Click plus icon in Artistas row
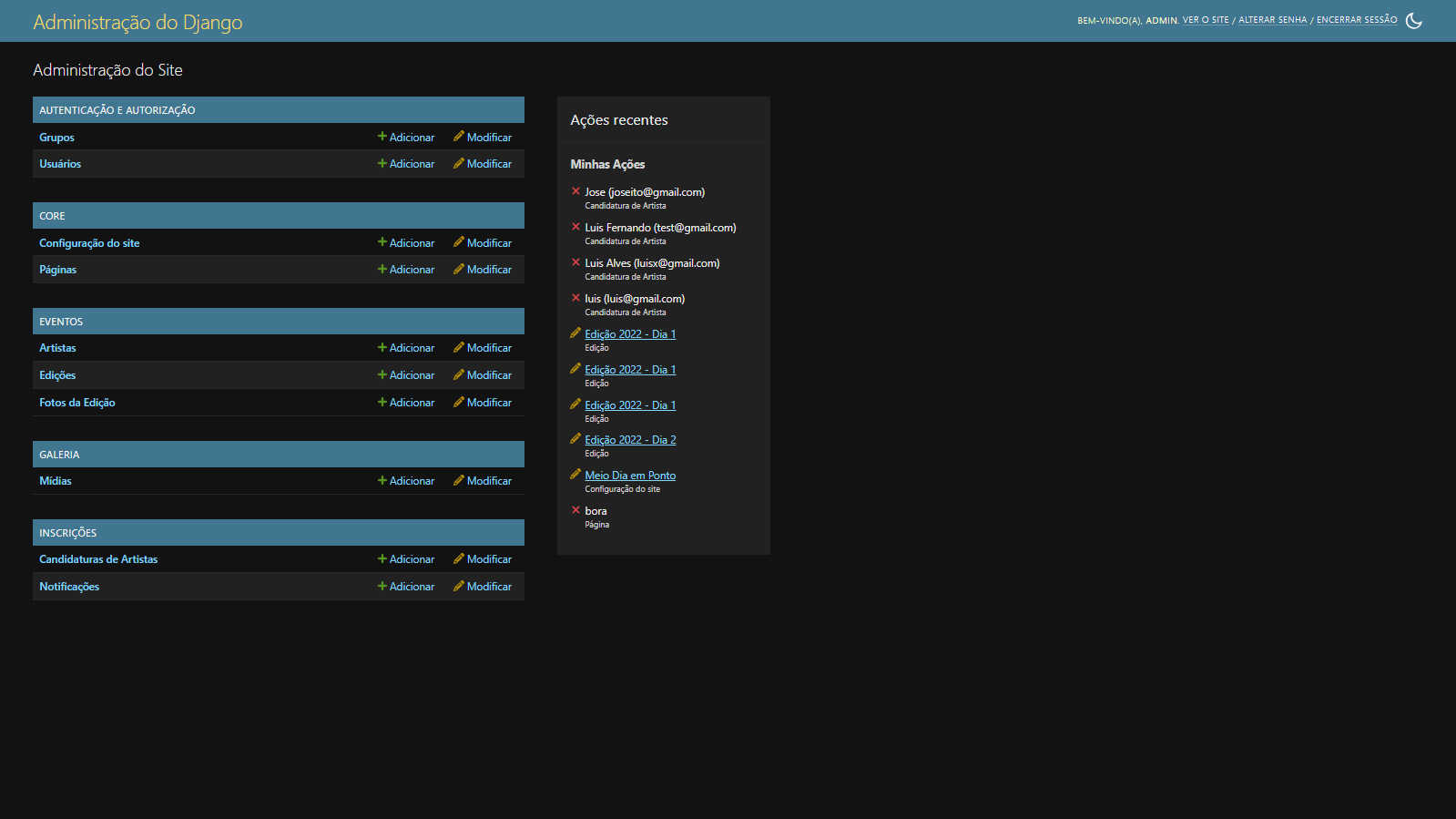 click(382, 347)
